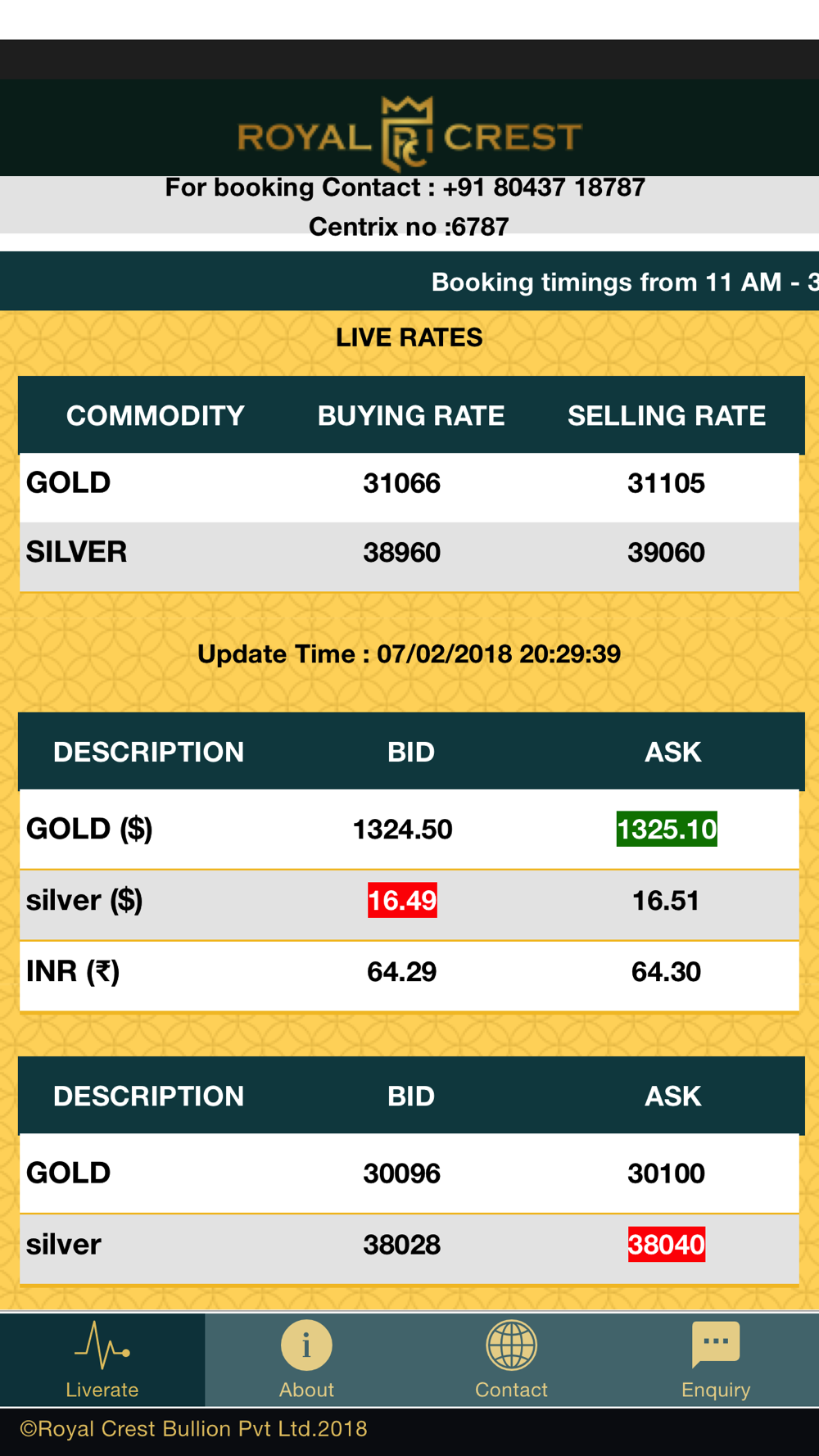Select the INR (₹) row label
This screenshot has height=1456, width=819.
point(73,972)
